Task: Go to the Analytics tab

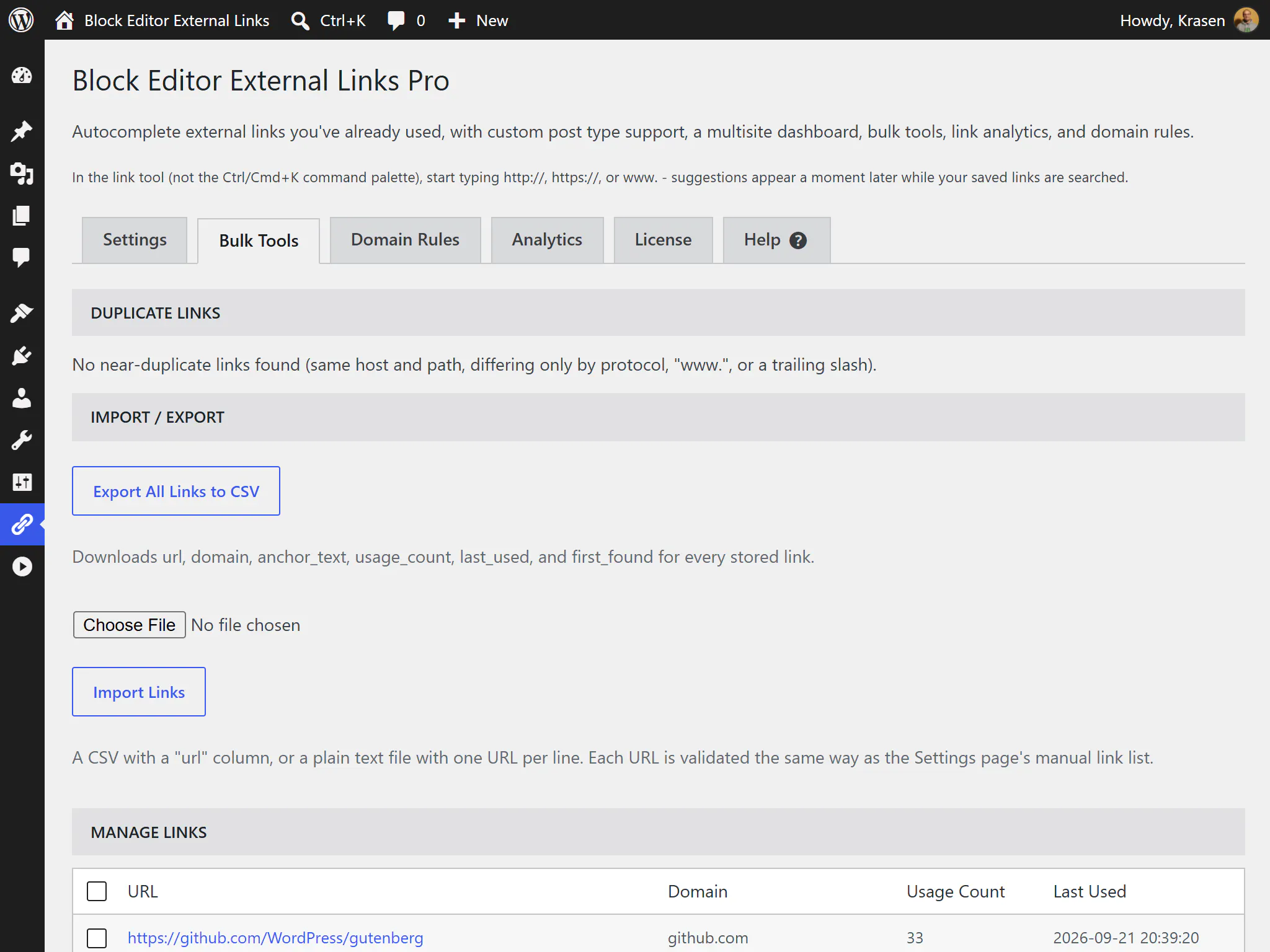Action: 547,240
